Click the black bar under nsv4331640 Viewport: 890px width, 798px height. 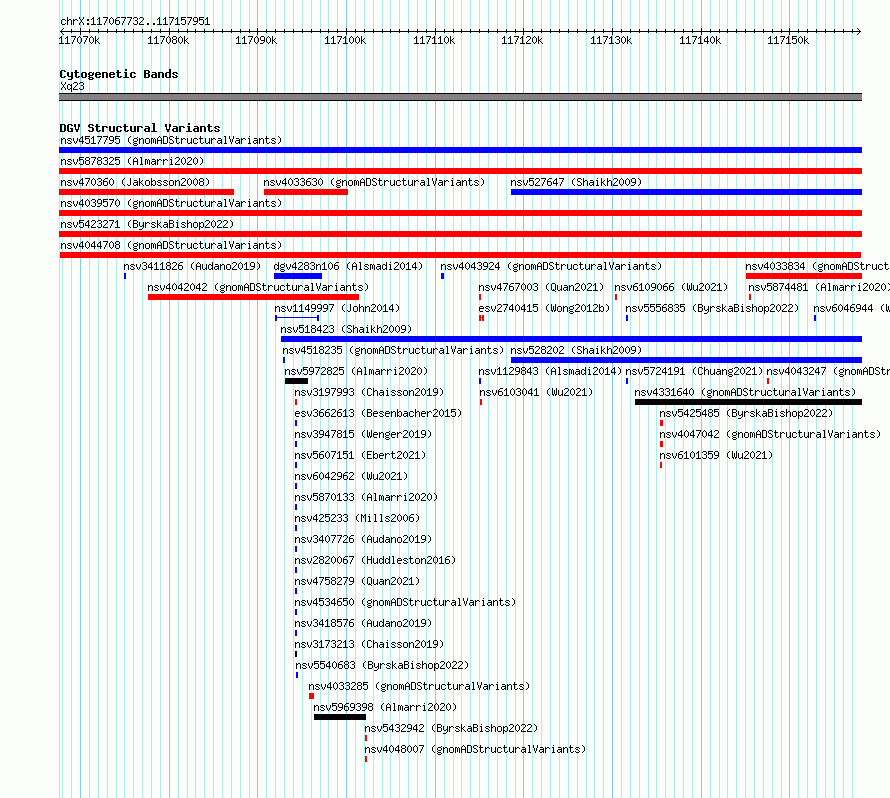pyautogui.click(x=749, y=402)
